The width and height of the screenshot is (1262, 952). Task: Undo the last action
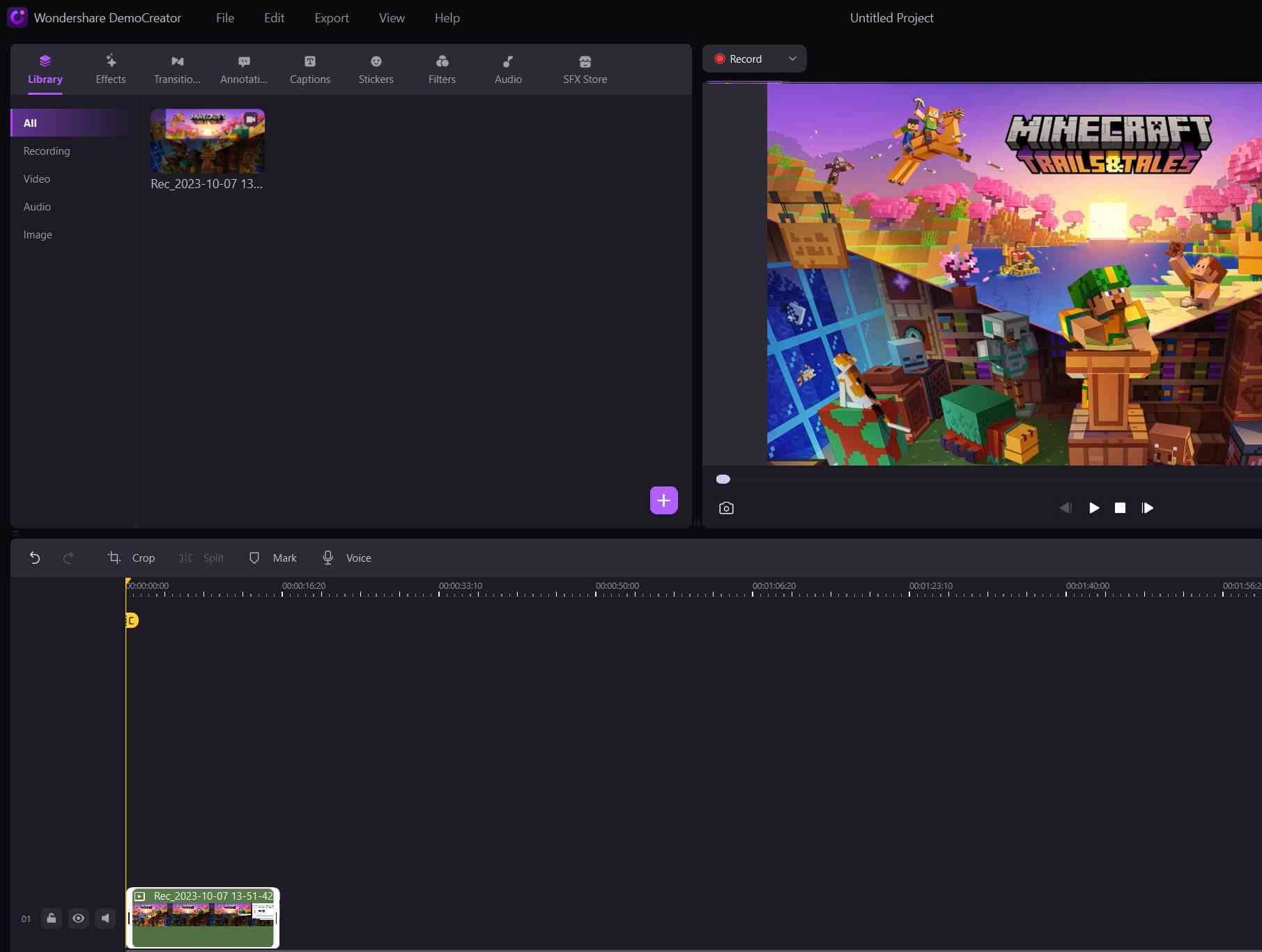click(35, 558)
